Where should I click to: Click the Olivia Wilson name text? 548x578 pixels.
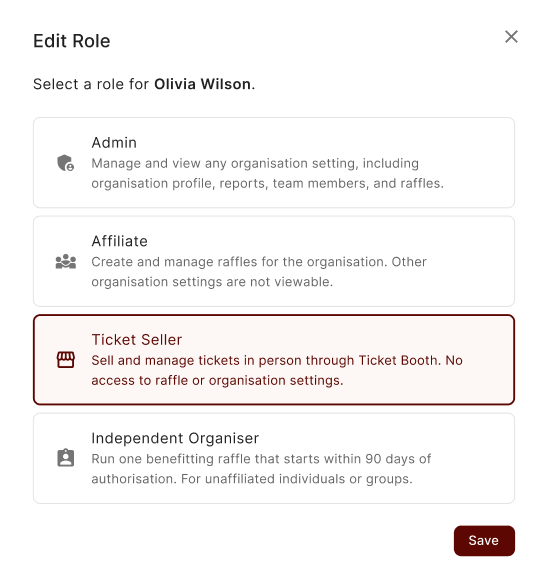coord(203,84)
